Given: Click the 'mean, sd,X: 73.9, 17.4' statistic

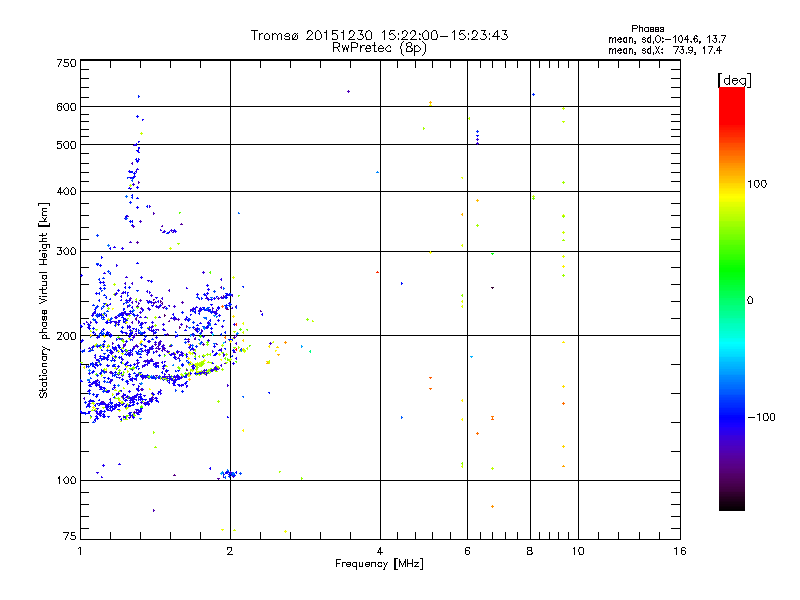Looking at the screenshot, I should pyautogui.click(x=665, y=51).
